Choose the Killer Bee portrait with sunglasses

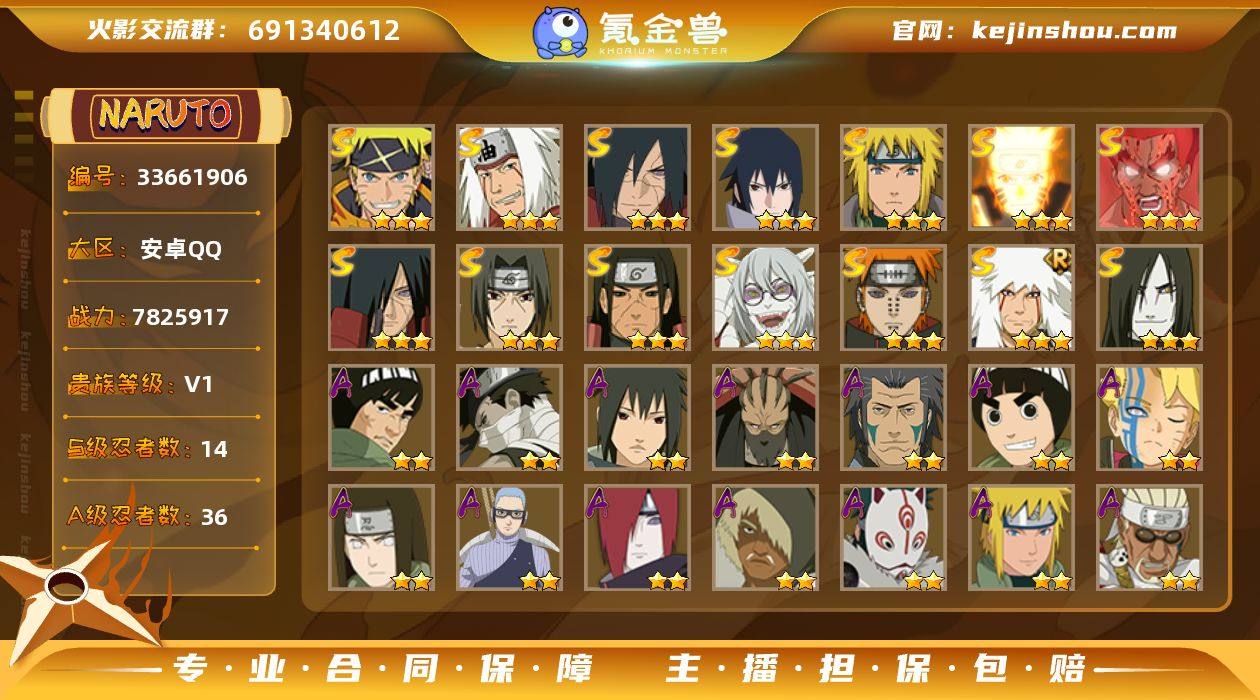click(1149, 537)
